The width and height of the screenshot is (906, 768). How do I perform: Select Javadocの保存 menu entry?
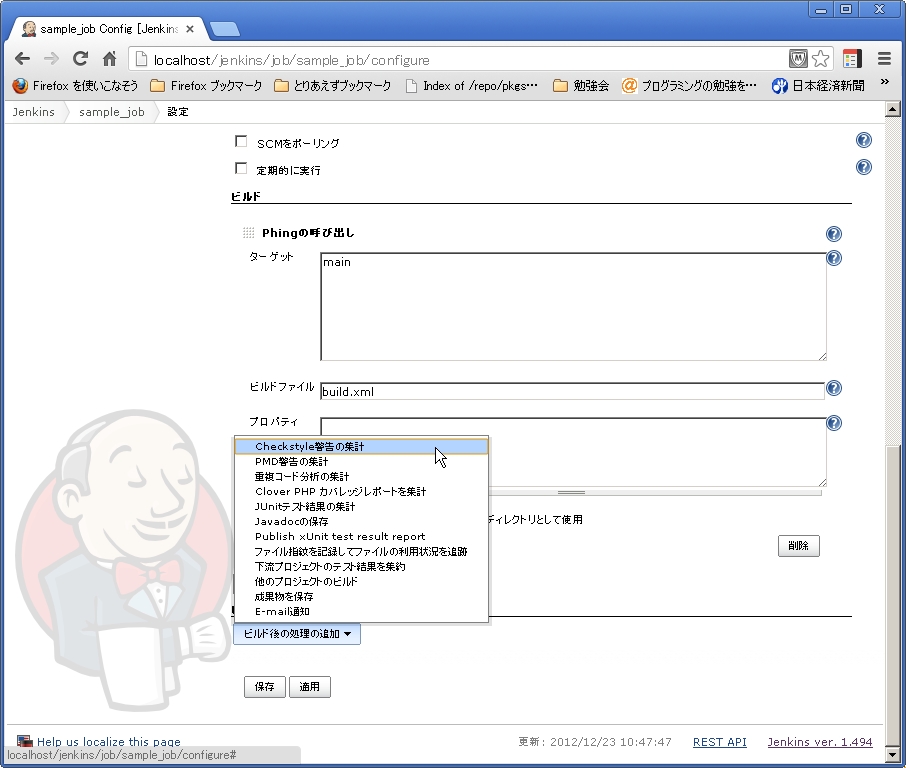(362, 522)
